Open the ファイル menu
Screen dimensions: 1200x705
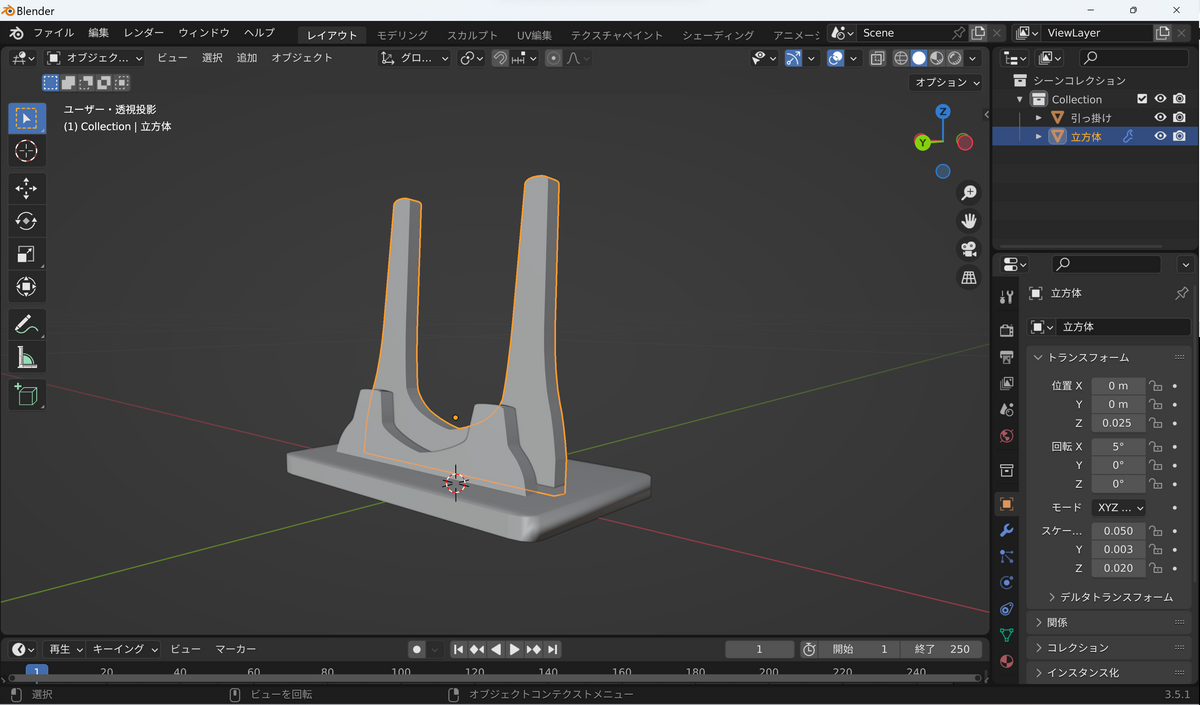[x=54, y=33]
